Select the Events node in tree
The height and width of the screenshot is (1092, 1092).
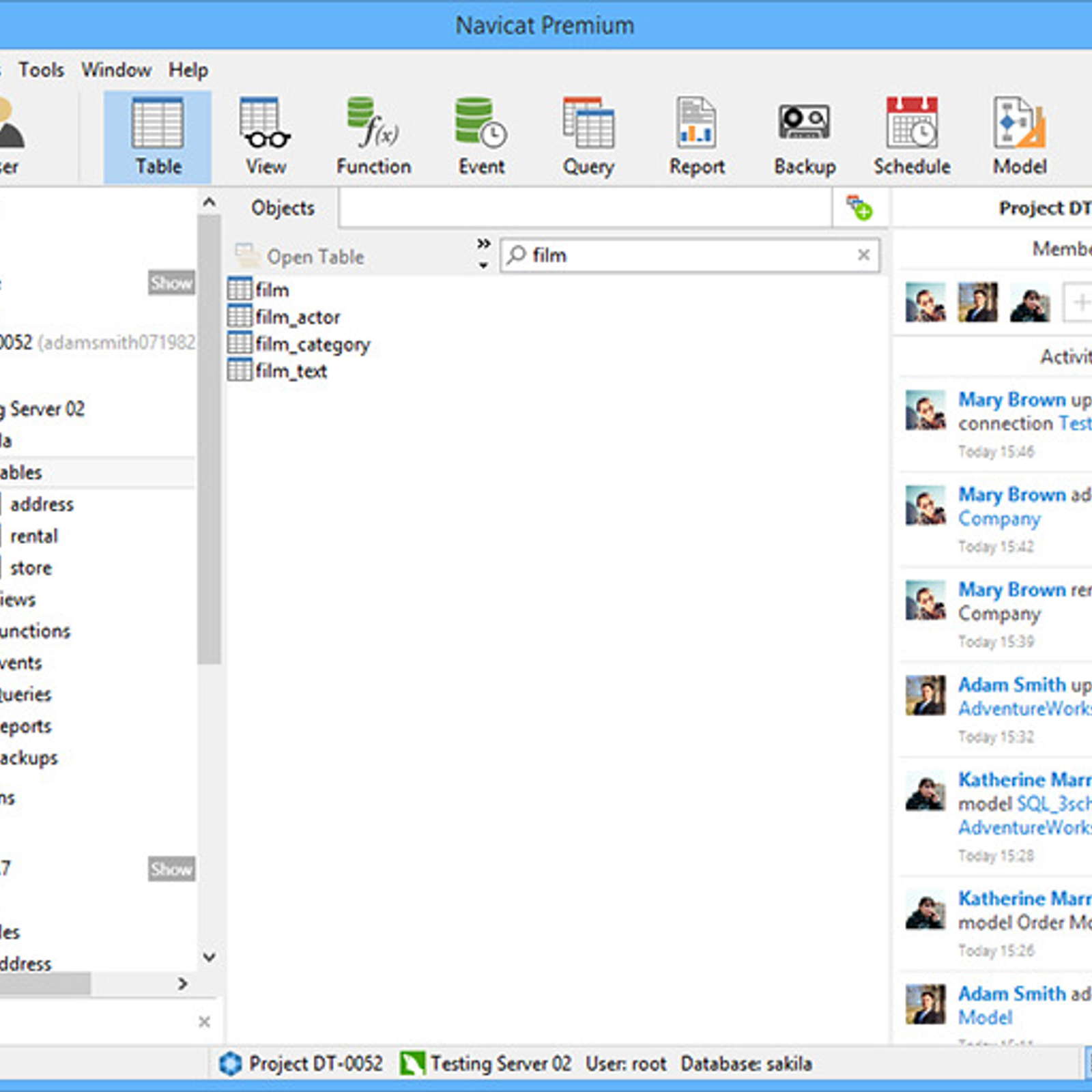click(x=21, y=663)
